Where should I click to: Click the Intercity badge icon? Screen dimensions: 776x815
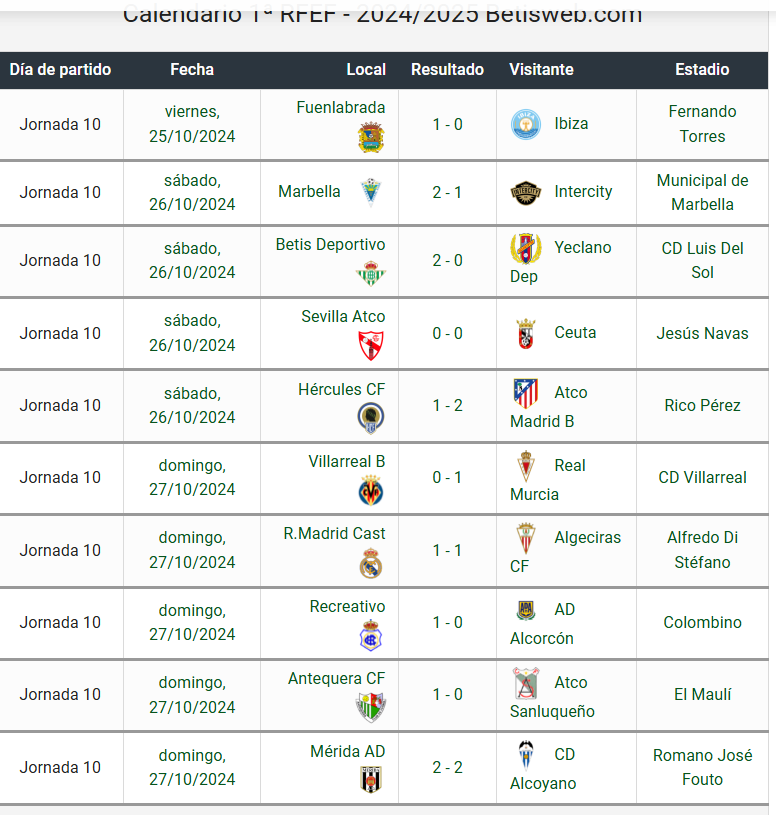[525, 193]
